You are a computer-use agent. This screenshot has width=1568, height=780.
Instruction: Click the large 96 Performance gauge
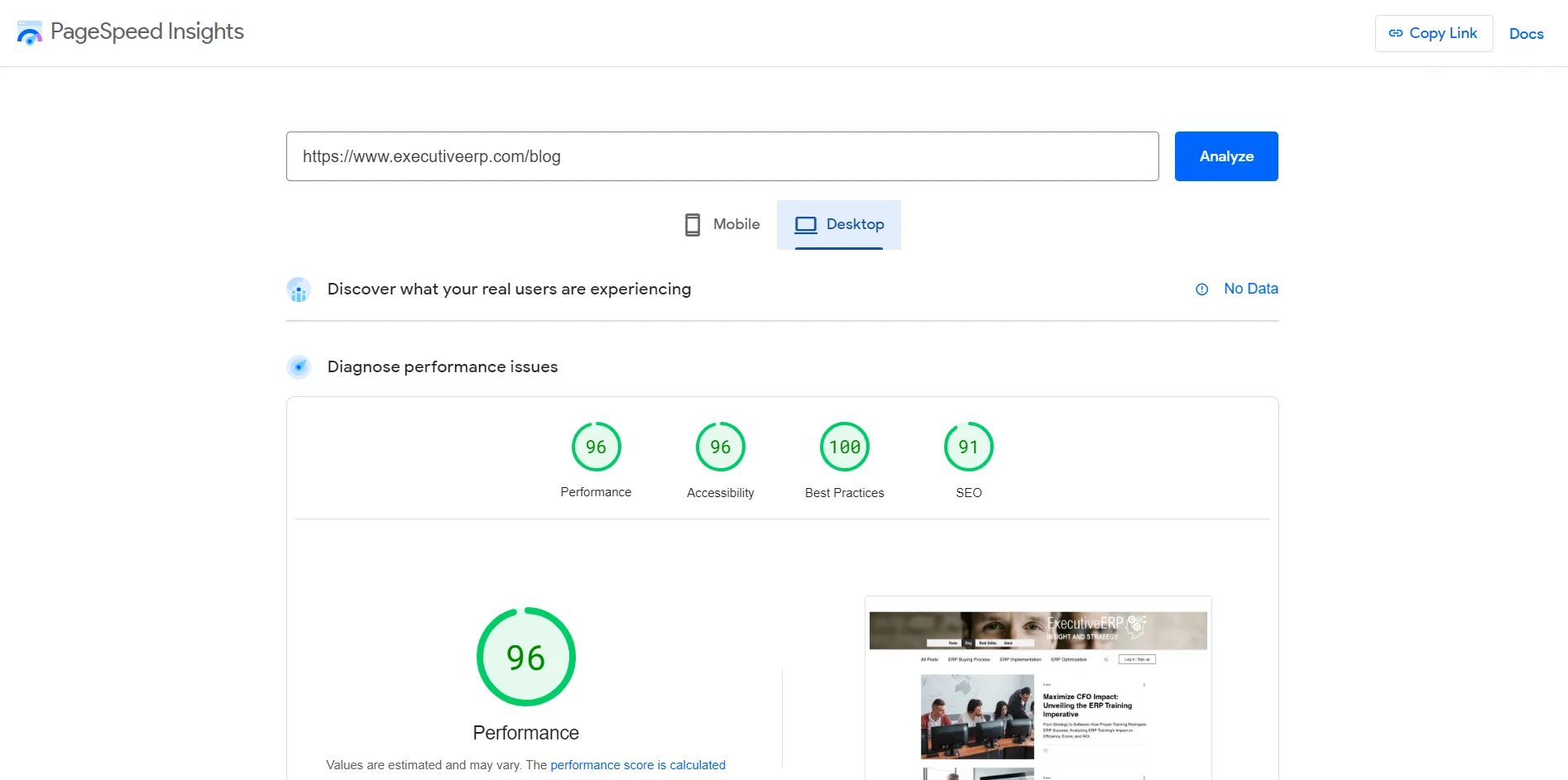coord(525,657)
